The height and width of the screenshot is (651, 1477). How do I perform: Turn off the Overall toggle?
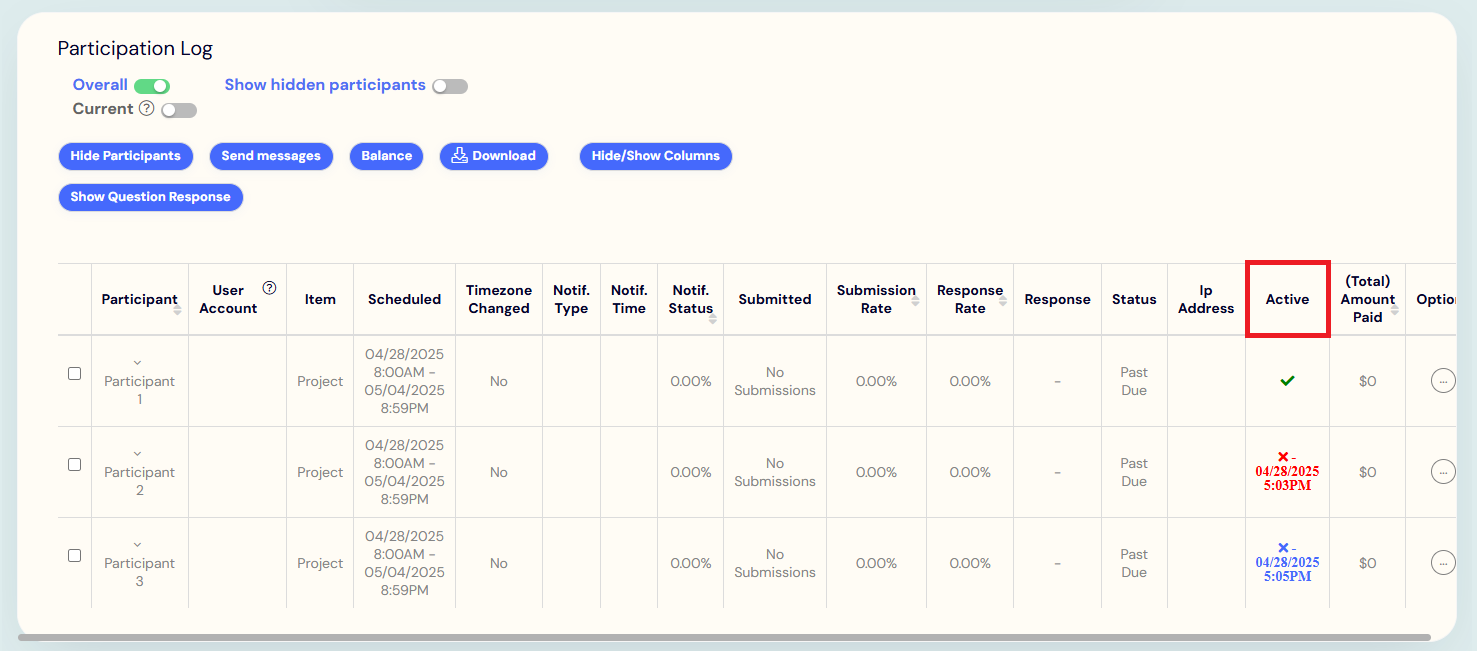152,86
